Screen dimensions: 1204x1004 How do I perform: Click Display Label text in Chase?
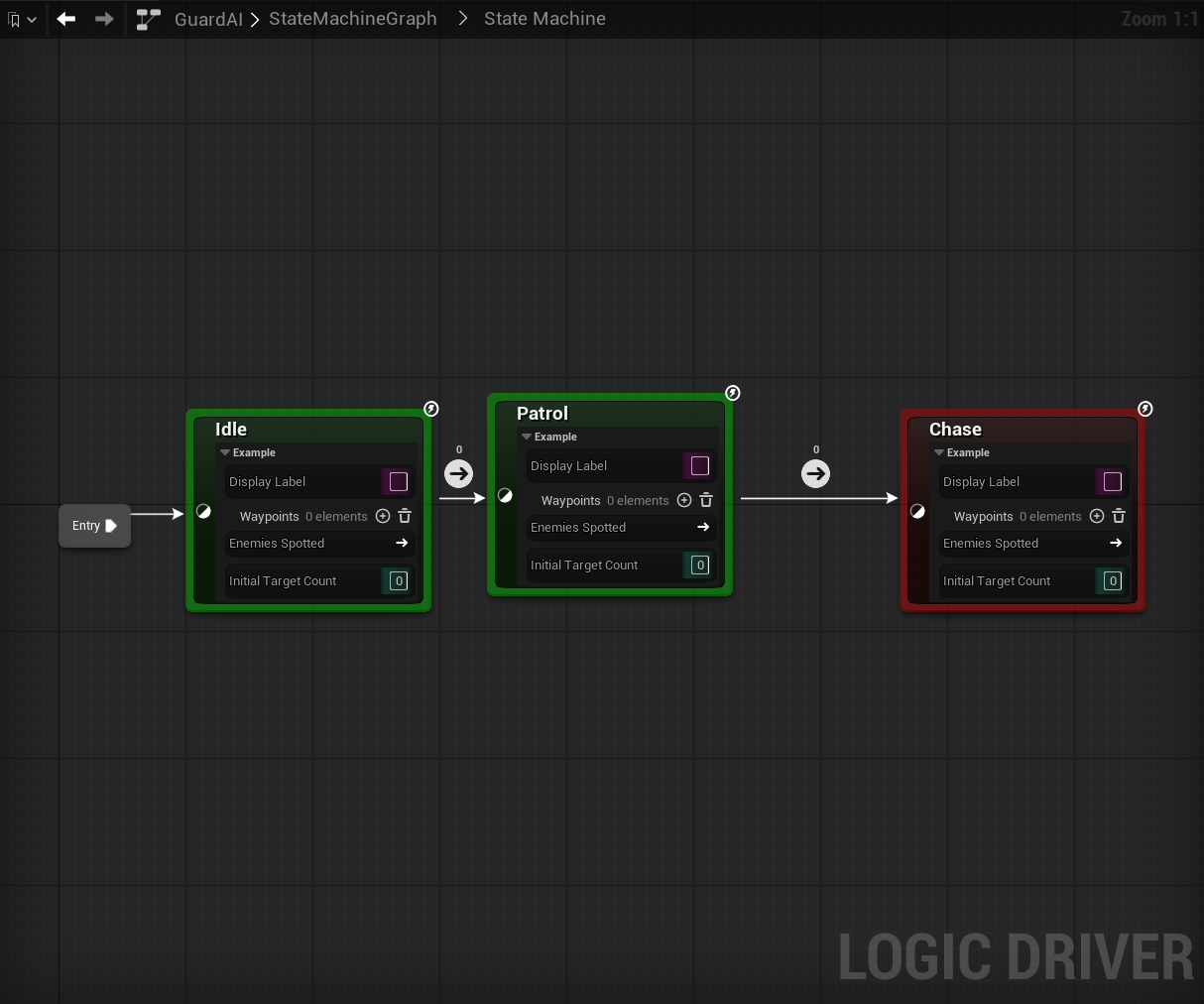point(982,482)
